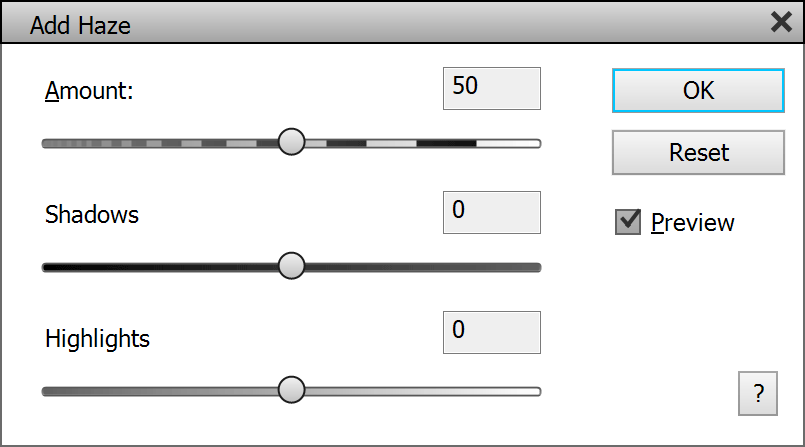Select the Shadows slider handle
Screen dimensions: 805x447
click(291, 266)
